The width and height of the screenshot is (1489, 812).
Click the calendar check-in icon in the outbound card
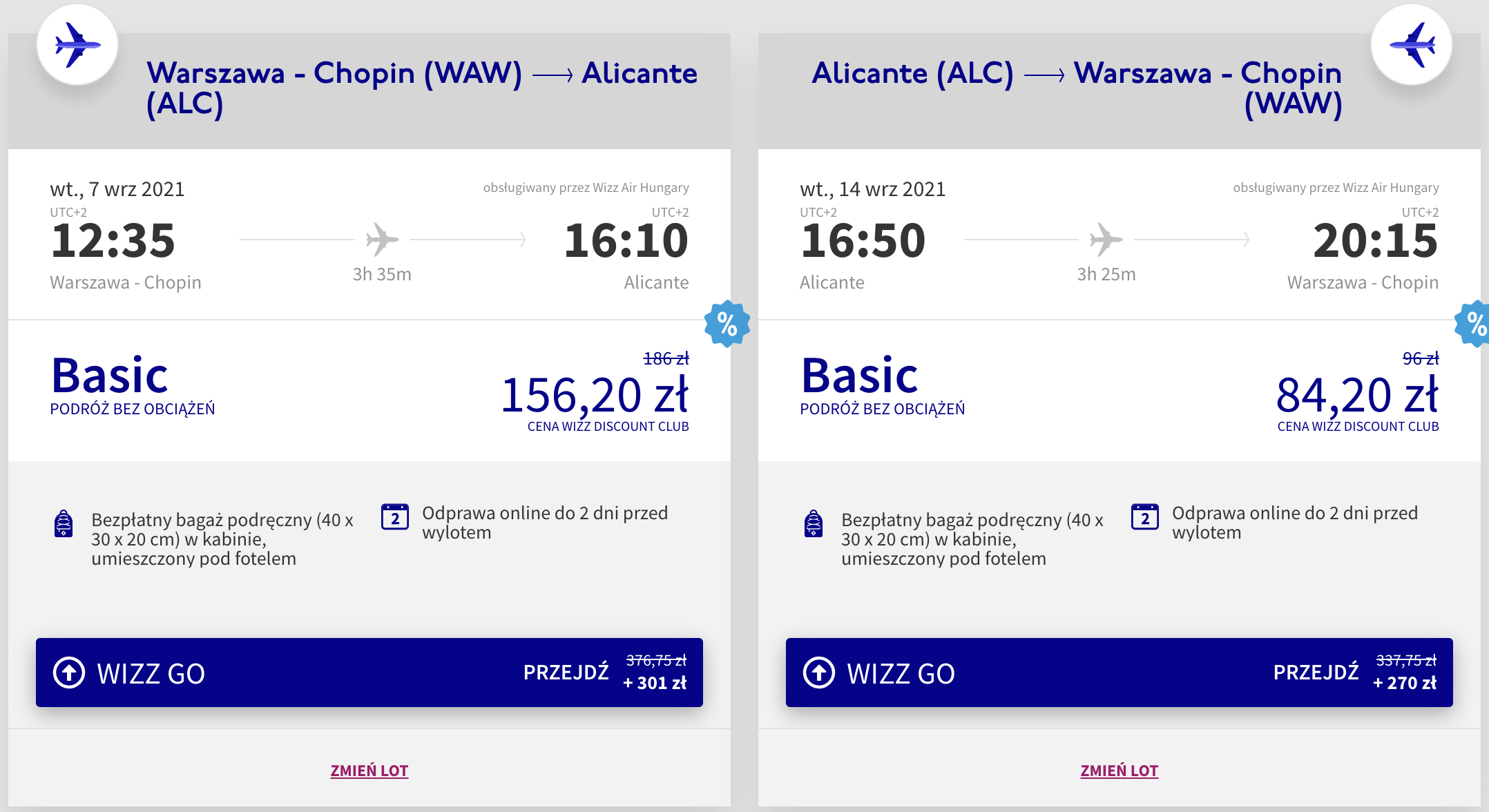[x=395, y=516]
